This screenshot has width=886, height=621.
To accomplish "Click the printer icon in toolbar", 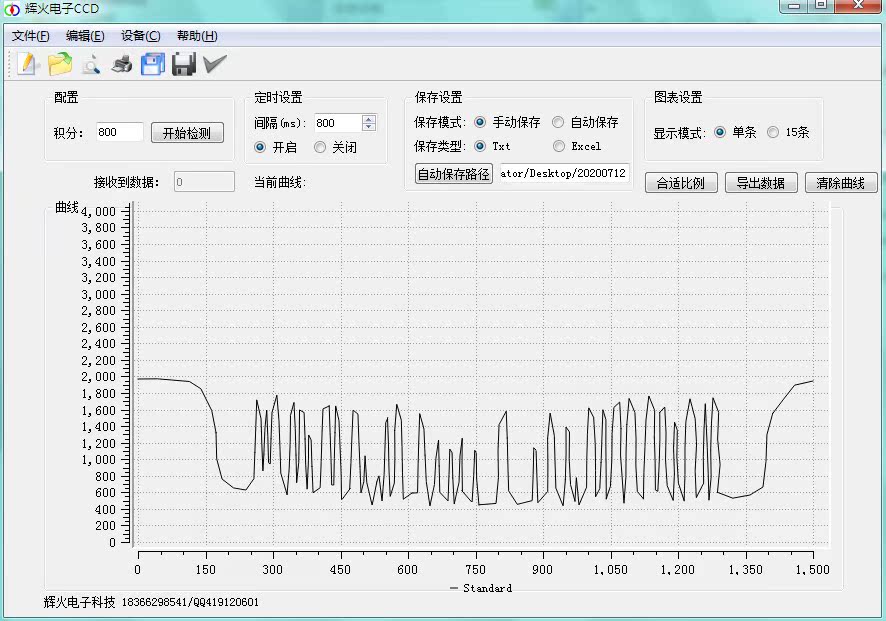I will coord(121,64).
